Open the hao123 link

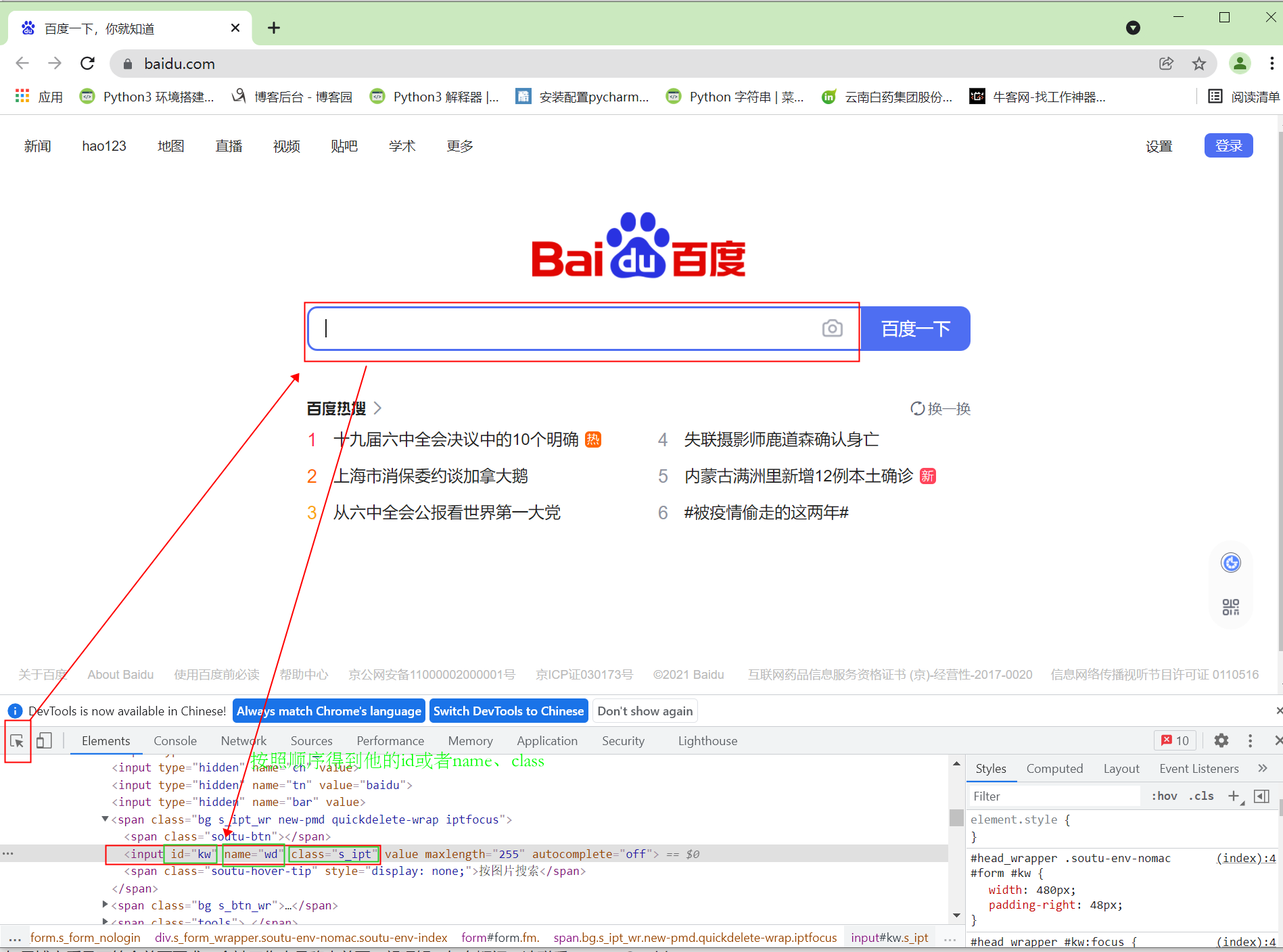coord(104,146)
